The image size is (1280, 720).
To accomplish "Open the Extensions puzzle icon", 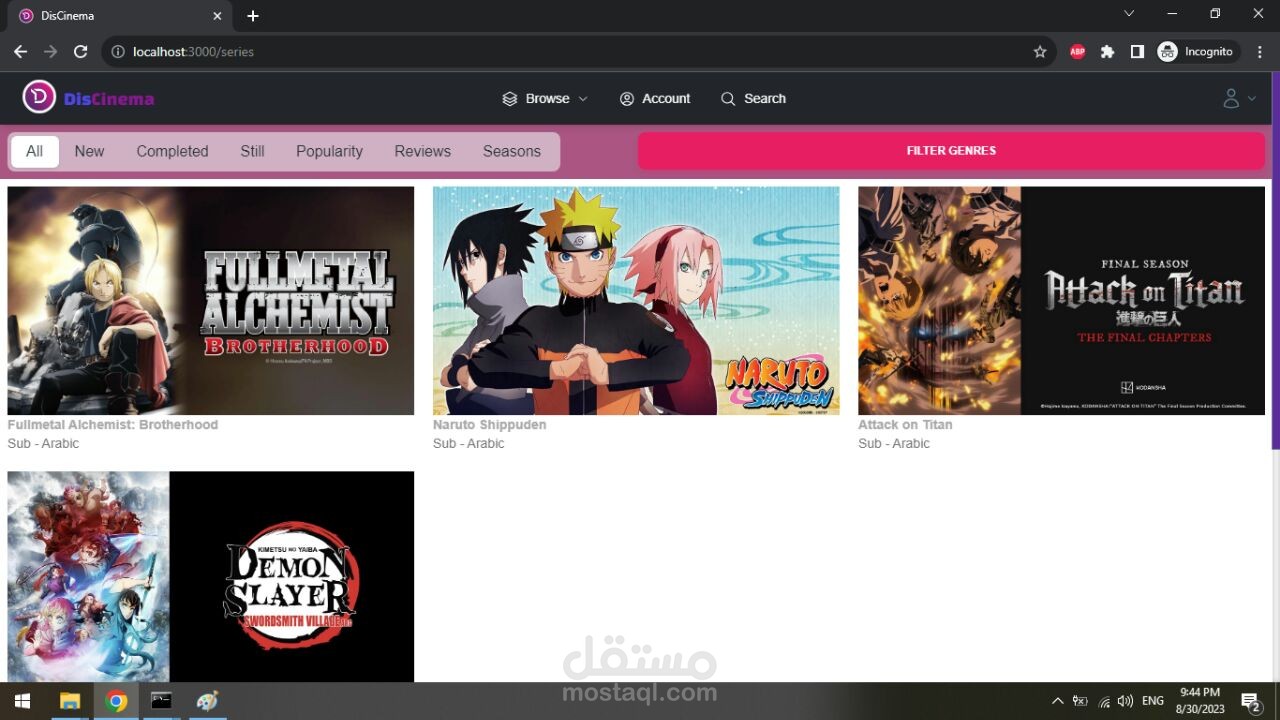I will (1107, 51).
